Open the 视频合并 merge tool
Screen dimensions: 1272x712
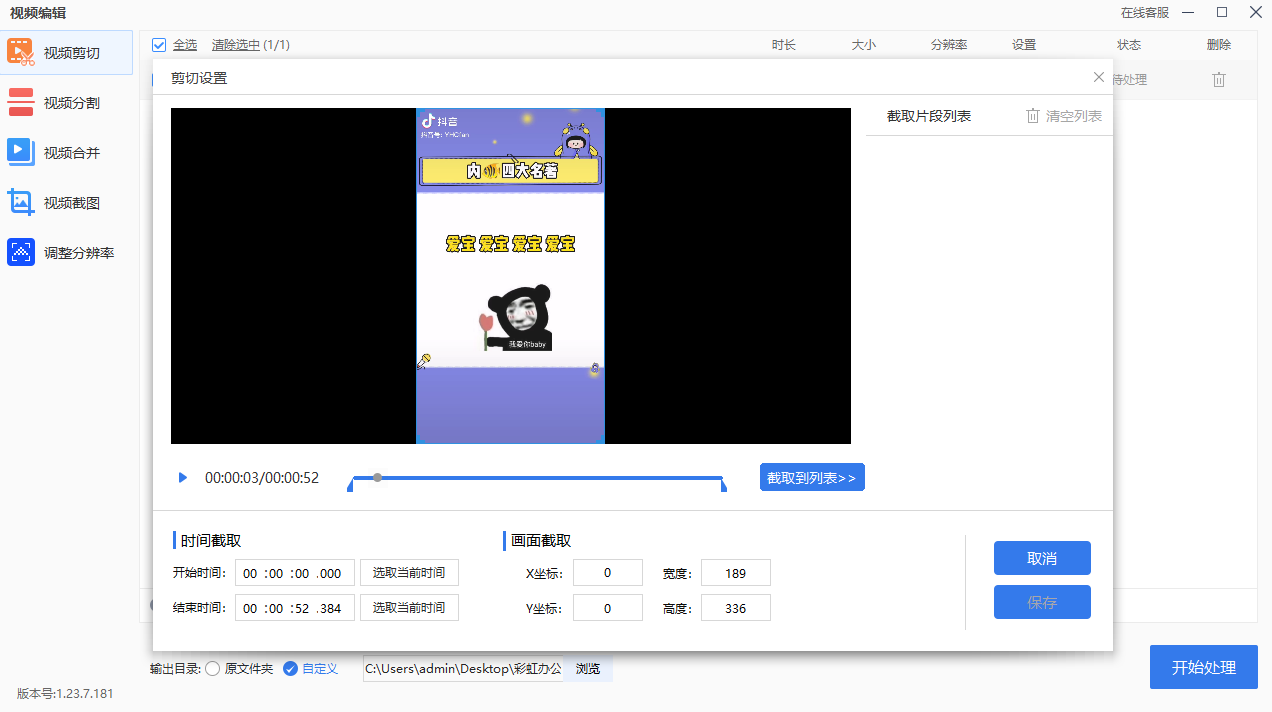coord(66,153)
